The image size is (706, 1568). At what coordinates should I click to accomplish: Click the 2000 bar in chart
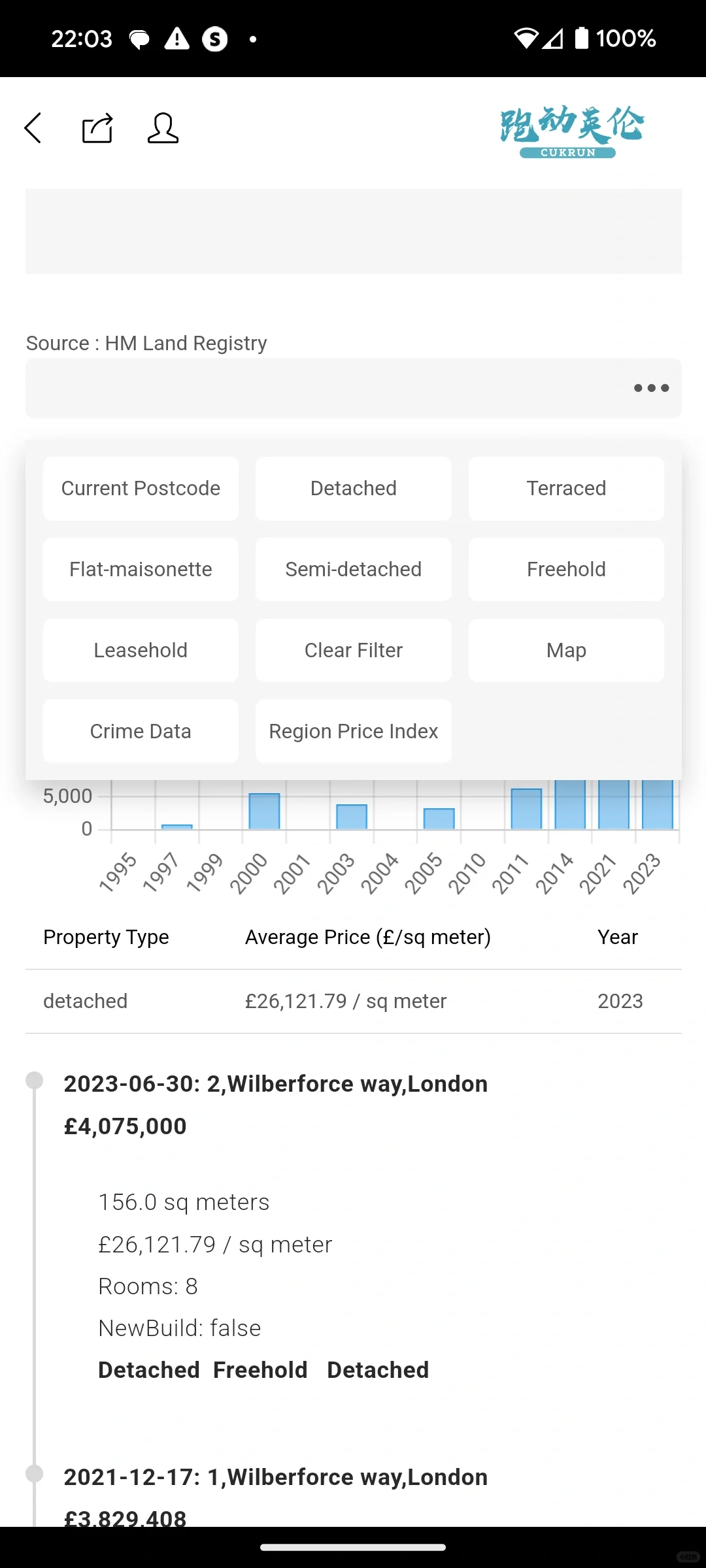click(264, 811)
